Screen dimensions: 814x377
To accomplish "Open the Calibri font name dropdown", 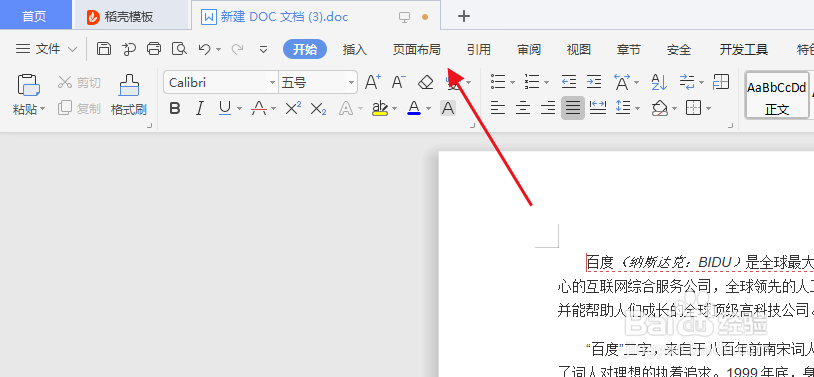I will [272, 82].
